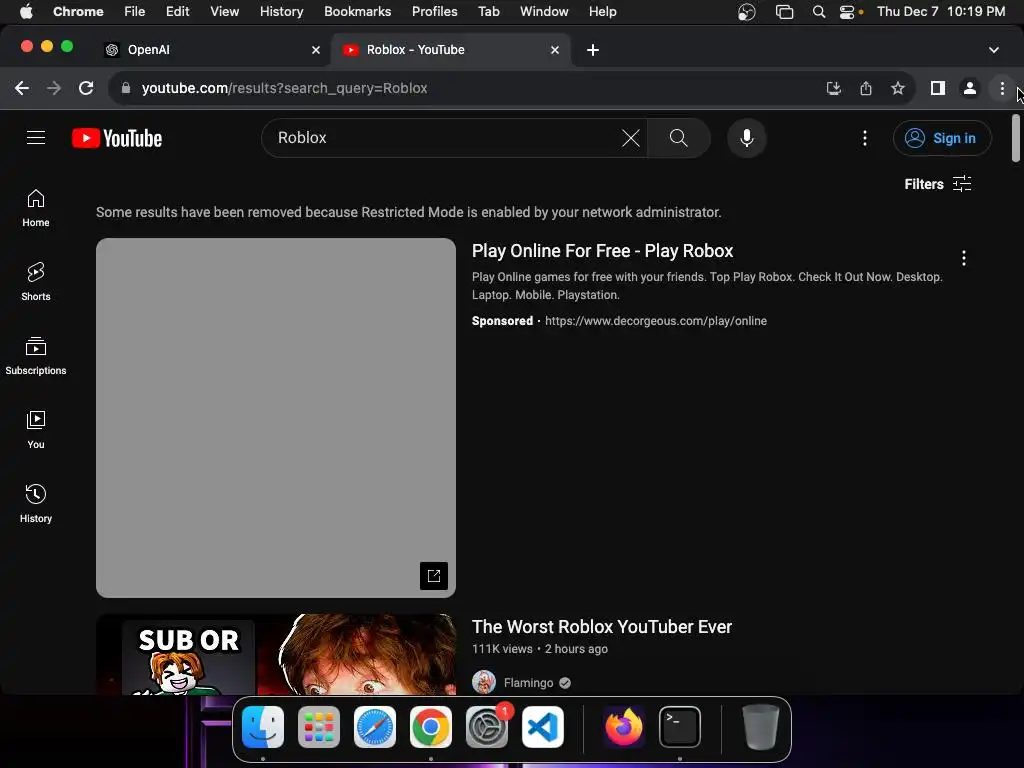Visit decorgeous.com sponsored URL
Screen dimensions: 1024x768
click(x=656, y=321)
